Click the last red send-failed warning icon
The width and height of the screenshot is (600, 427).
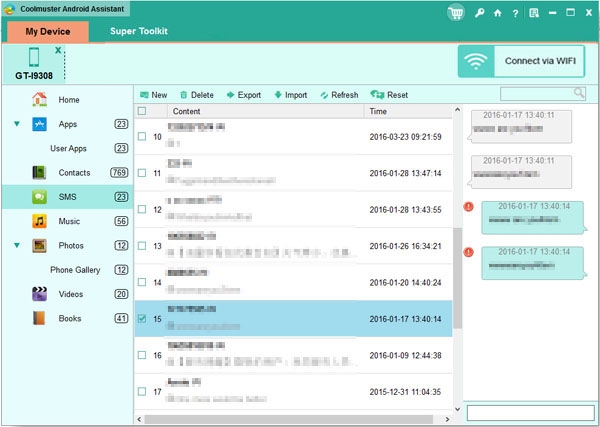pos(469,252)
